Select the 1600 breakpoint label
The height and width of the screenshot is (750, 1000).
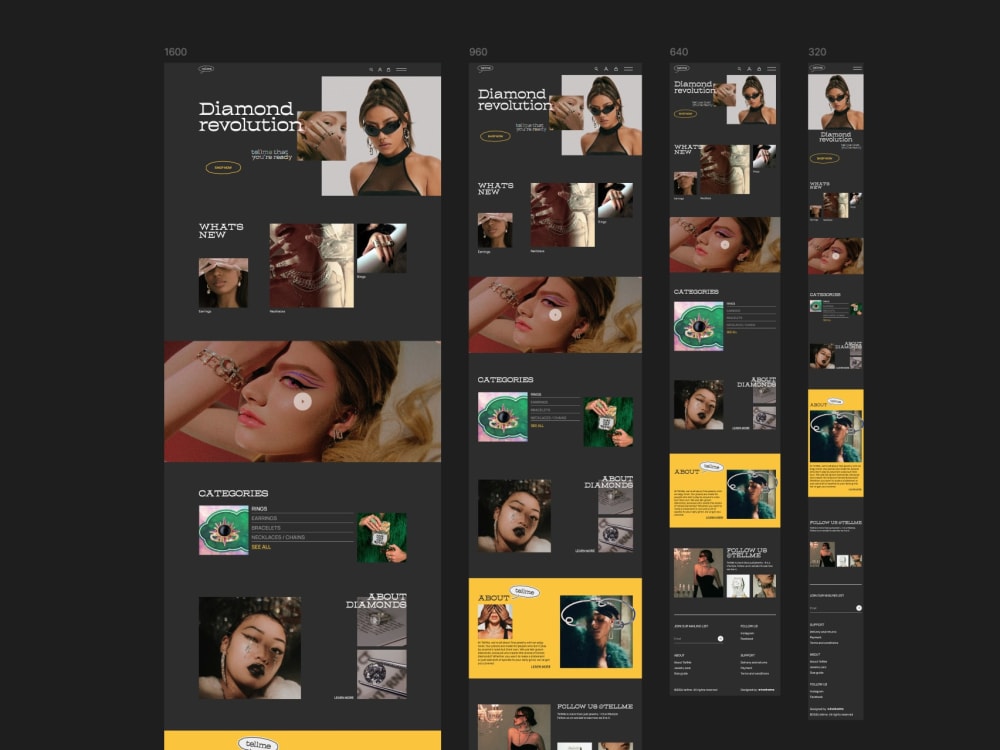[x=175, y=52]
